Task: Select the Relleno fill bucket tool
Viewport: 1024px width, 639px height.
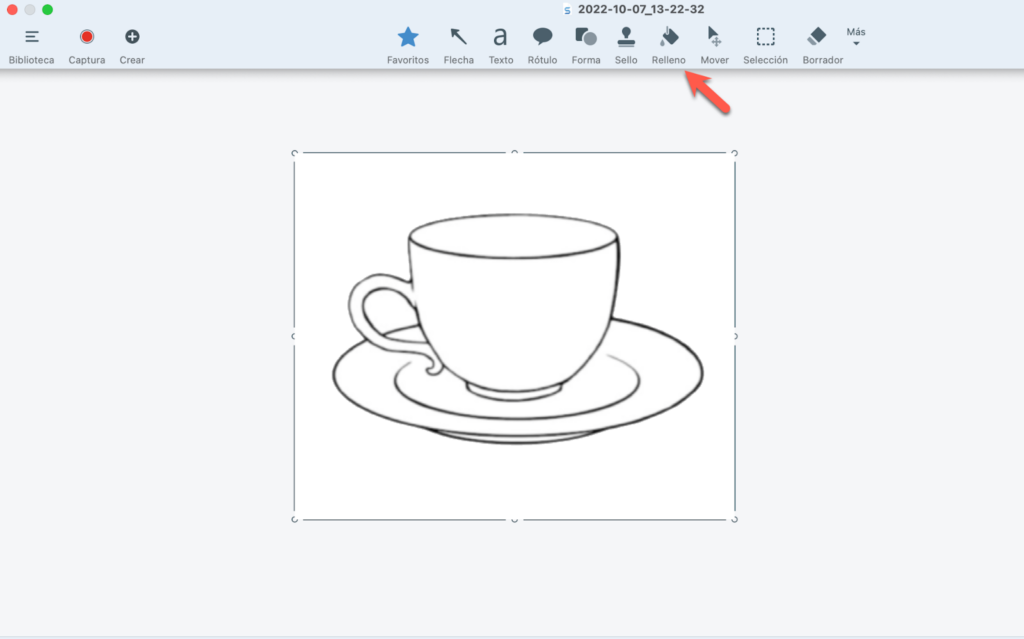Action: [x=669, y=37]
